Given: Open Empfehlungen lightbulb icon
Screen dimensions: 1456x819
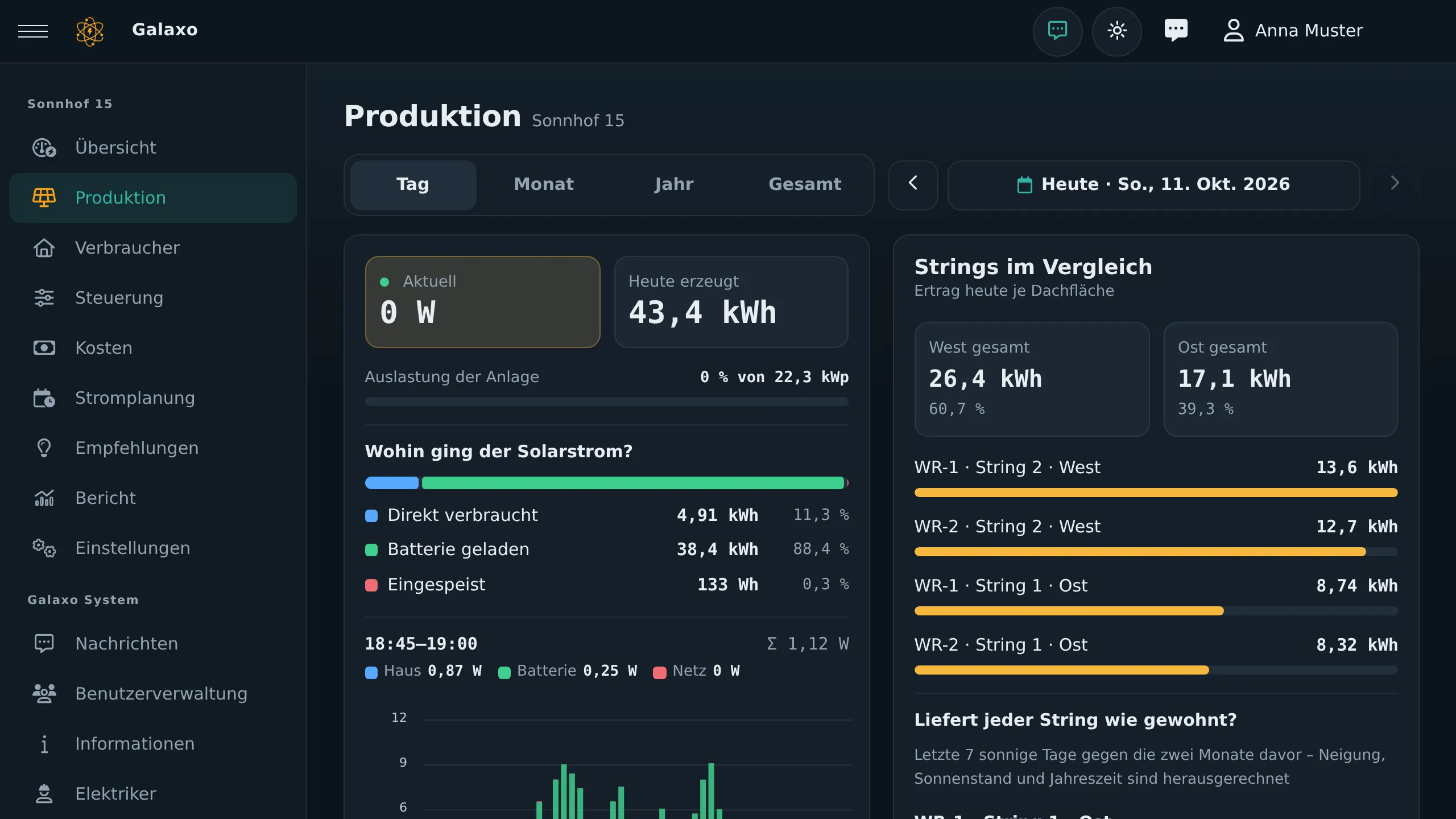Looking at the screenshot, I should (44, 448).
